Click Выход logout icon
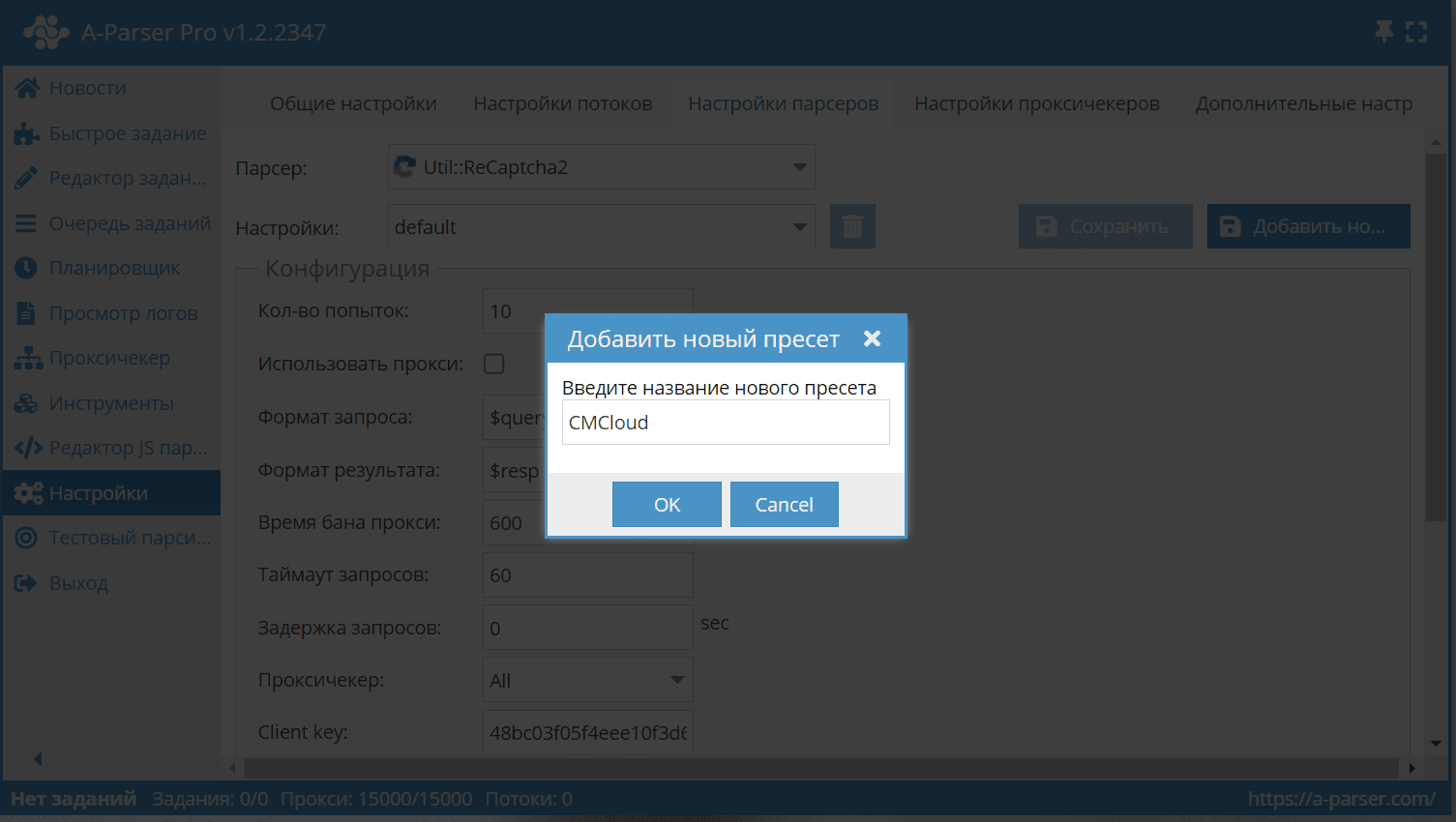Screen dimensions: 1456x822 26,583
